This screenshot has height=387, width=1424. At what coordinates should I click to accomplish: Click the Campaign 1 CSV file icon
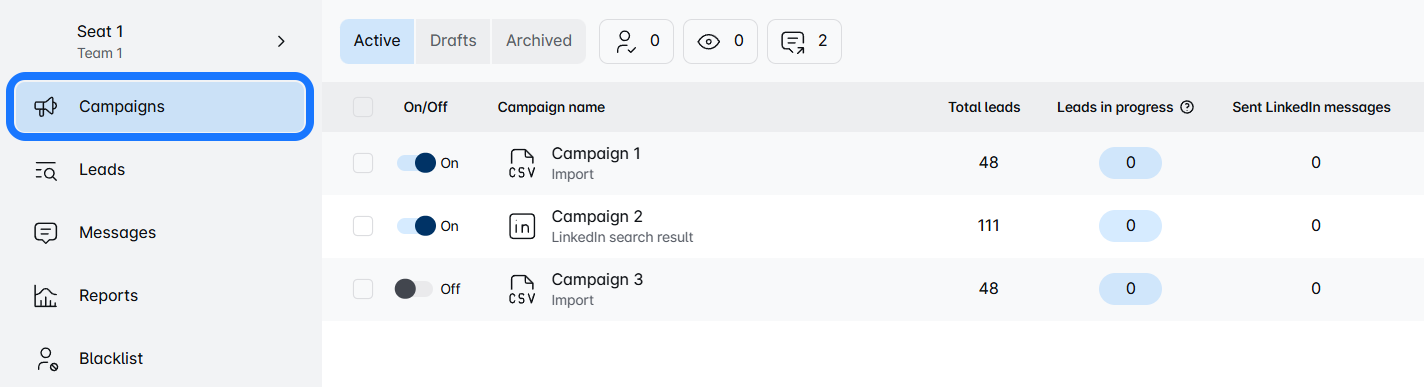[x=522, y=164]
